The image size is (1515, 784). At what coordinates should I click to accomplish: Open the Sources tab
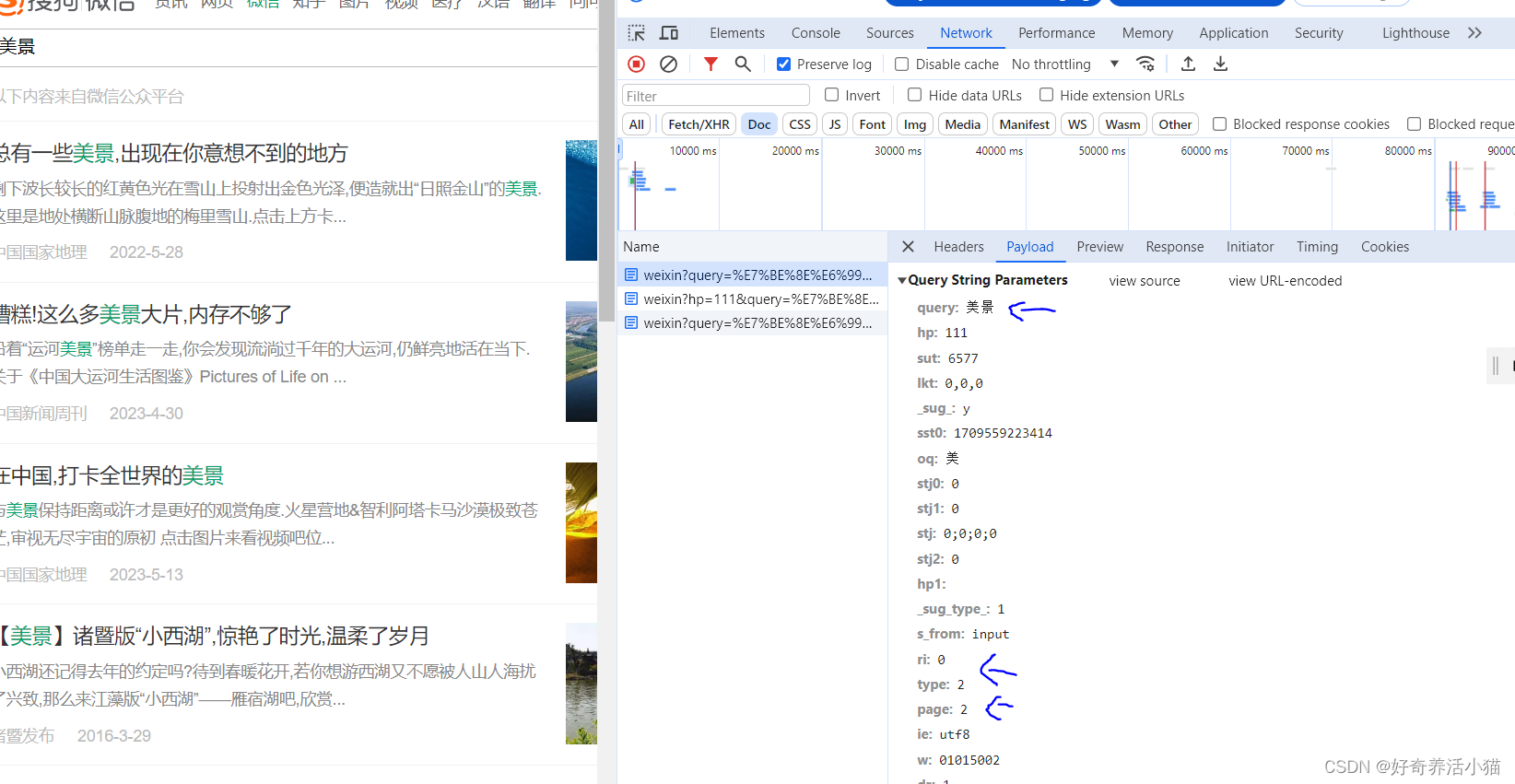tap(890, 33)
